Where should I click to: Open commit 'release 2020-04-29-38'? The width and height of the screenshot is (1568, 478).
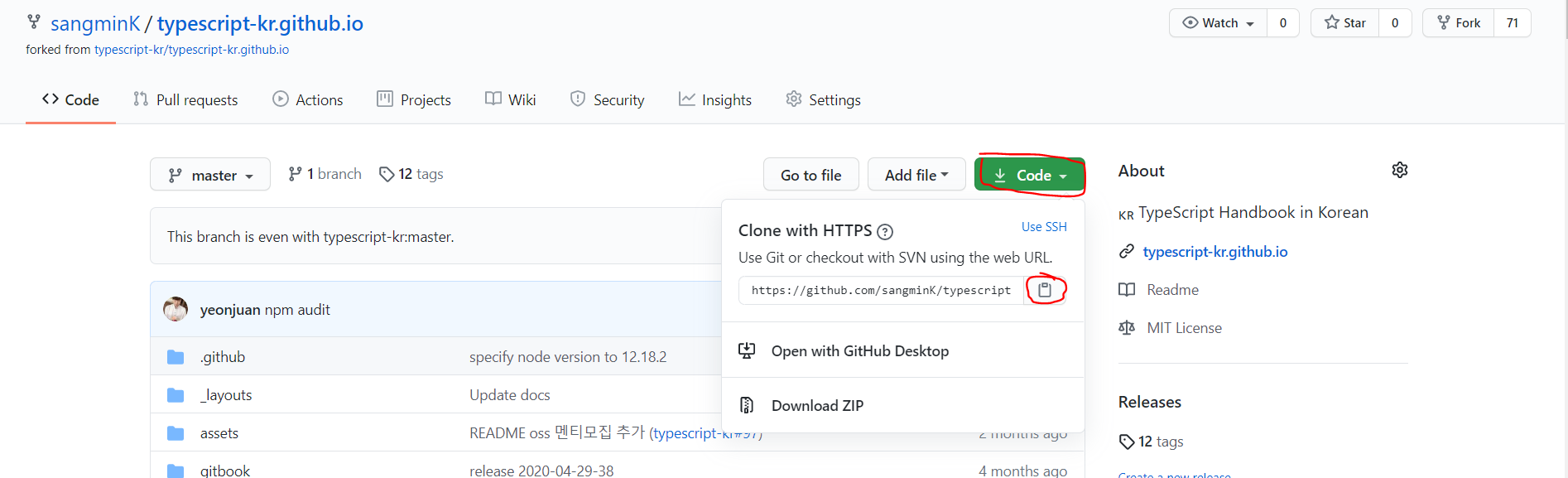coord(541,471)
